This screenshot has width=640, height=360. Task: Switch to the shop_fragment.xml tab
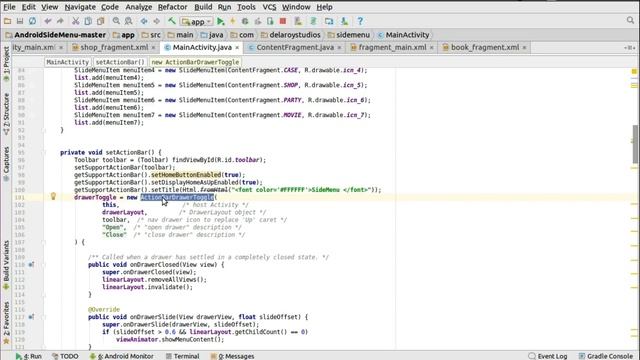click(x=114, y=47)
